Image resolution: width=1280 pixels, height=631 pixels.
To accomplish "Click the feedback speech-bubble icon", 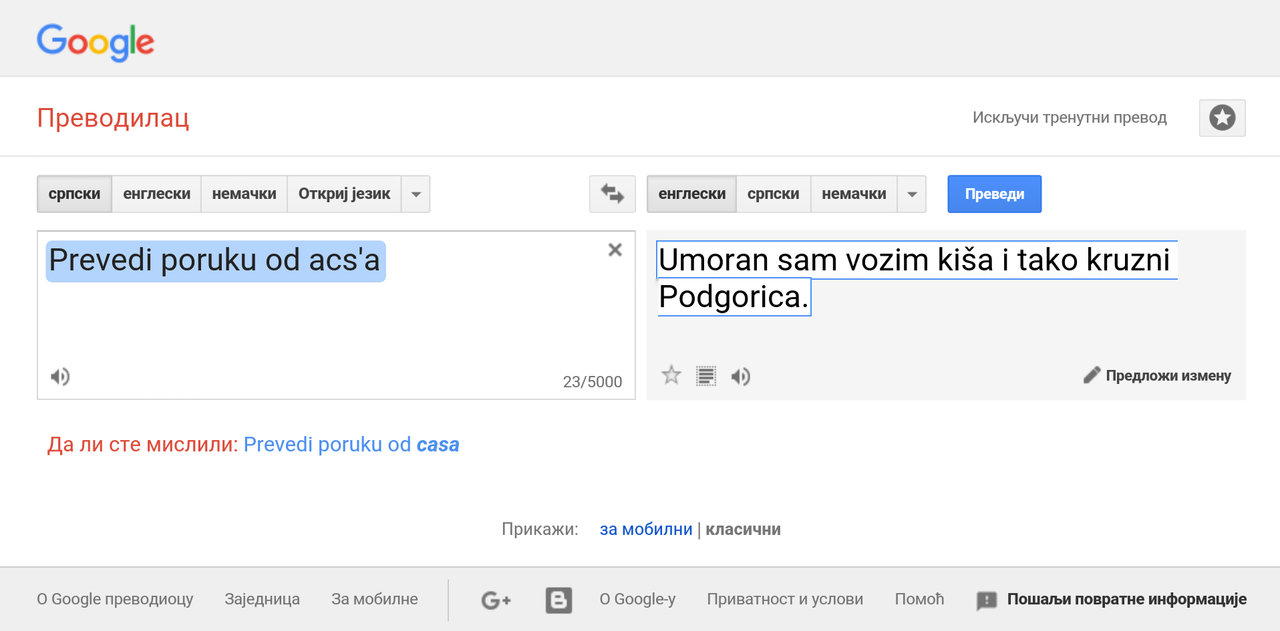I will point(987,601).
